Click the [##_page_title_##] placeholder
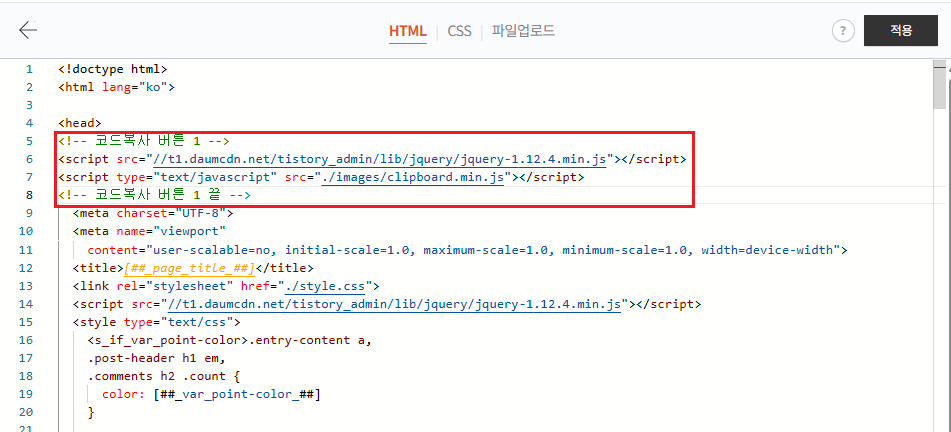The height and width of the screenshot is (432, 951). pyautogui.click(x=190, y=268)
